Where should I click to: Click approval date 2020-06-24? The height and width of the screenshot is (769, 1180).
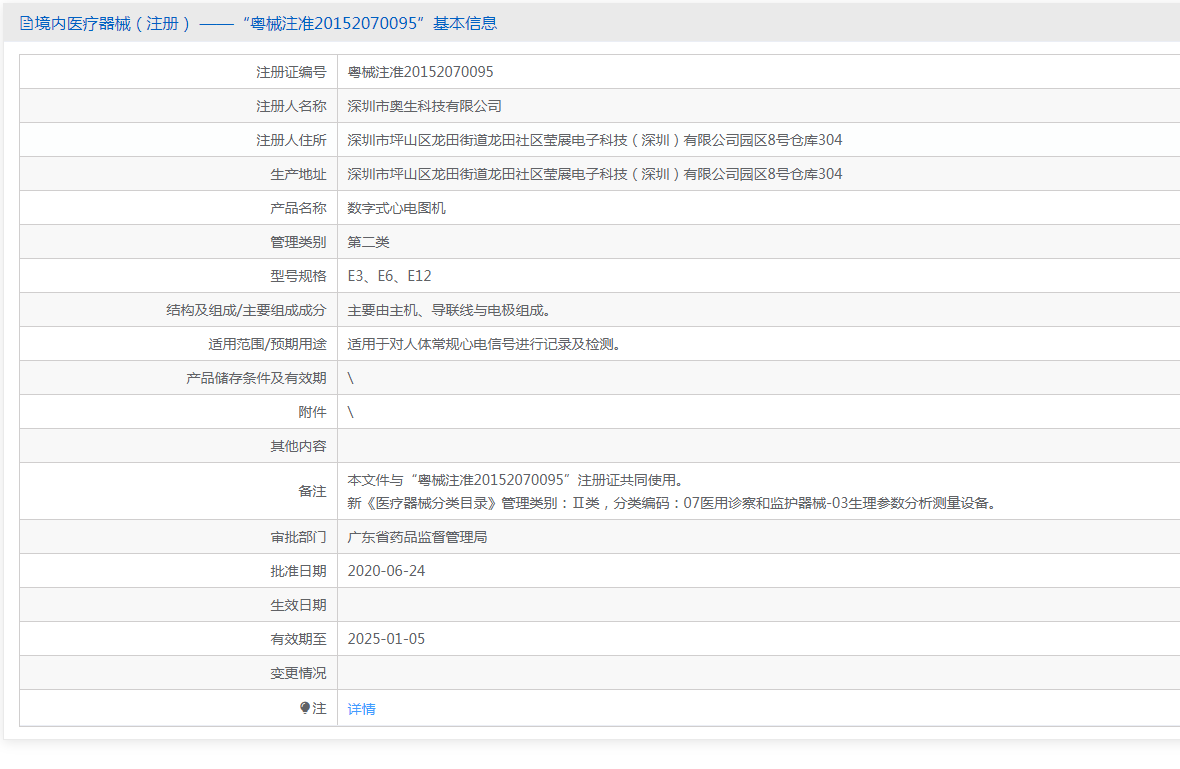(386, 571)
